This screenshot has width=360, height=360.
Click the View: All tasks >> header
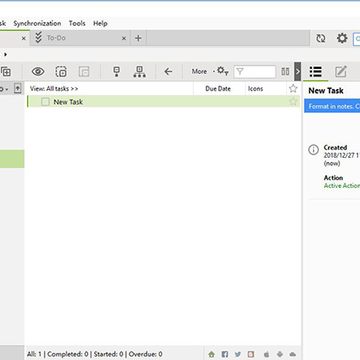pos(54,89)
